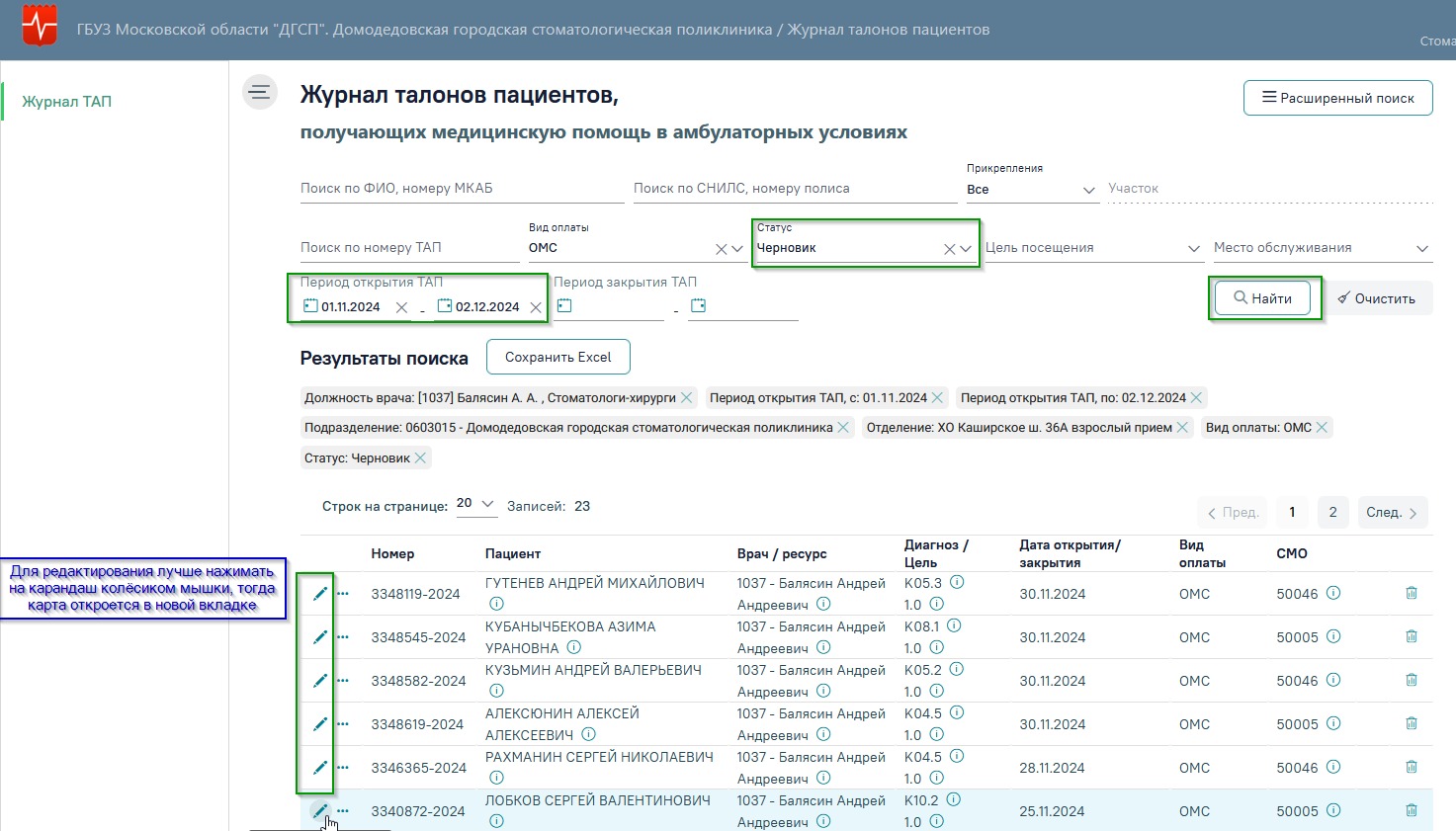Viewport: 1456px width, 831px height.
Task: Show patient info for КУБАНЫЧБЕКОВА АЗИМА УРАНОВНА
Action: [574, 647]
